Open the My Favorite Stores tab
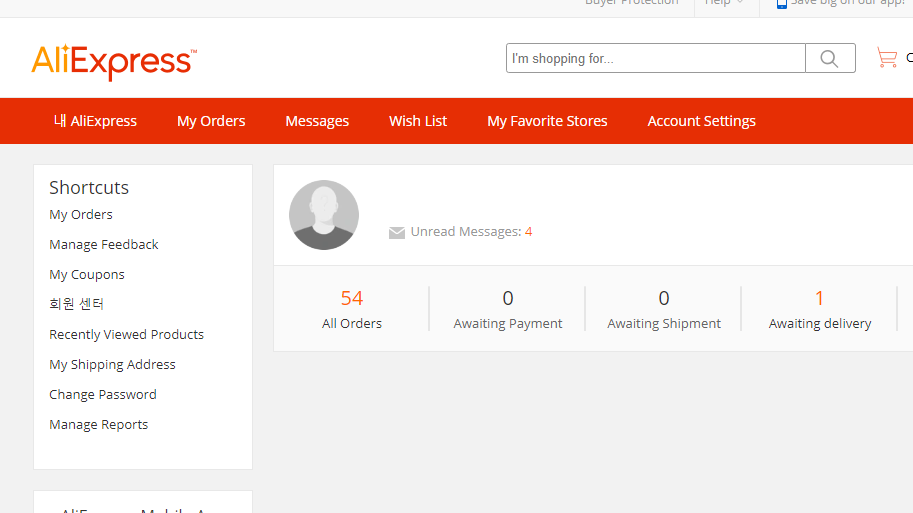The width and height of the screenshot is (913, 513). [x=547, y=121]
